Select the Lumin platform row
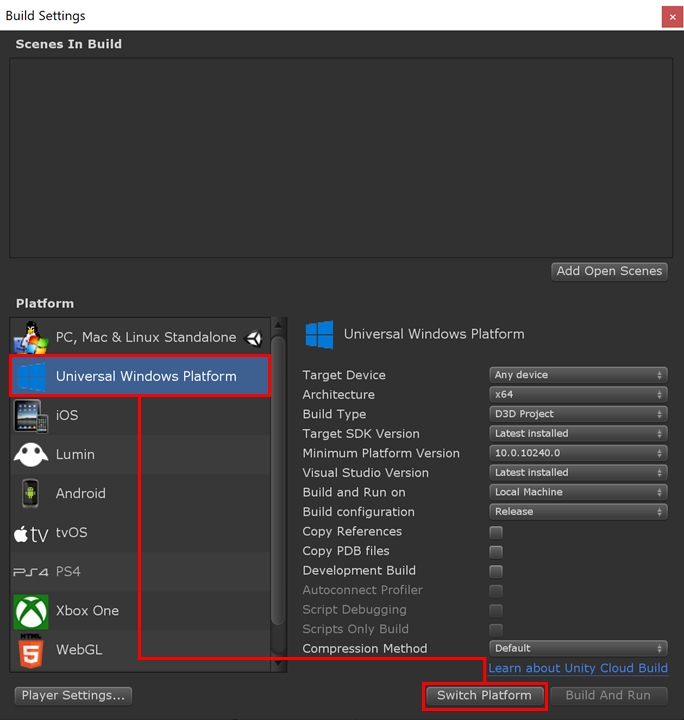This screenshot has width=684, height=720. (140, 455)
